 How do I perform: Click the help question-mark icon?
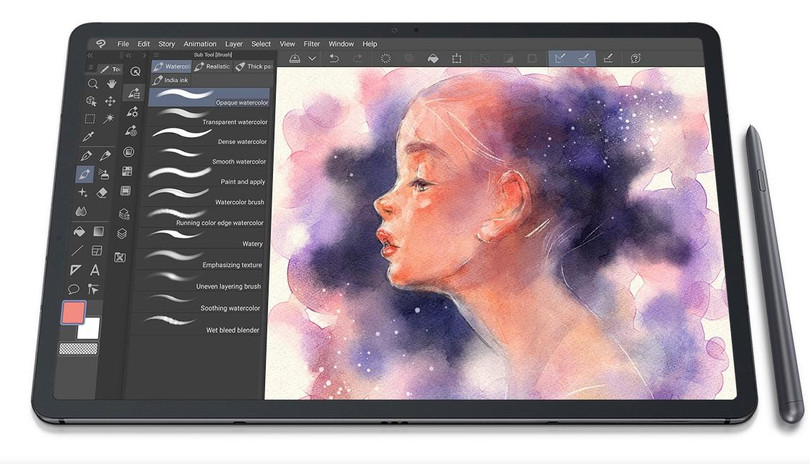(636, 58)
